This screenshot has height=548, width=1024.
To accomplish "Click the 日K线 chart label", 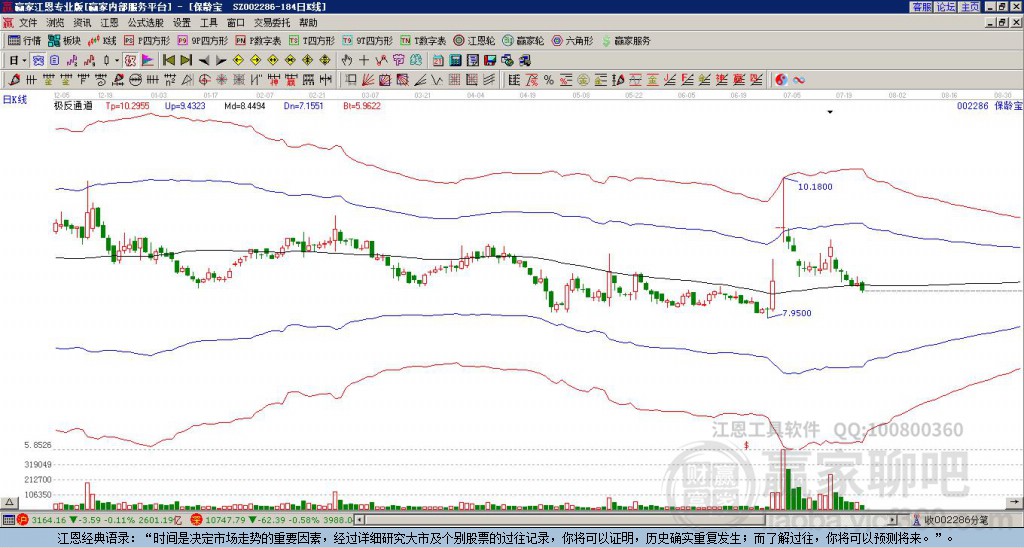I will [x=16, y=100].
